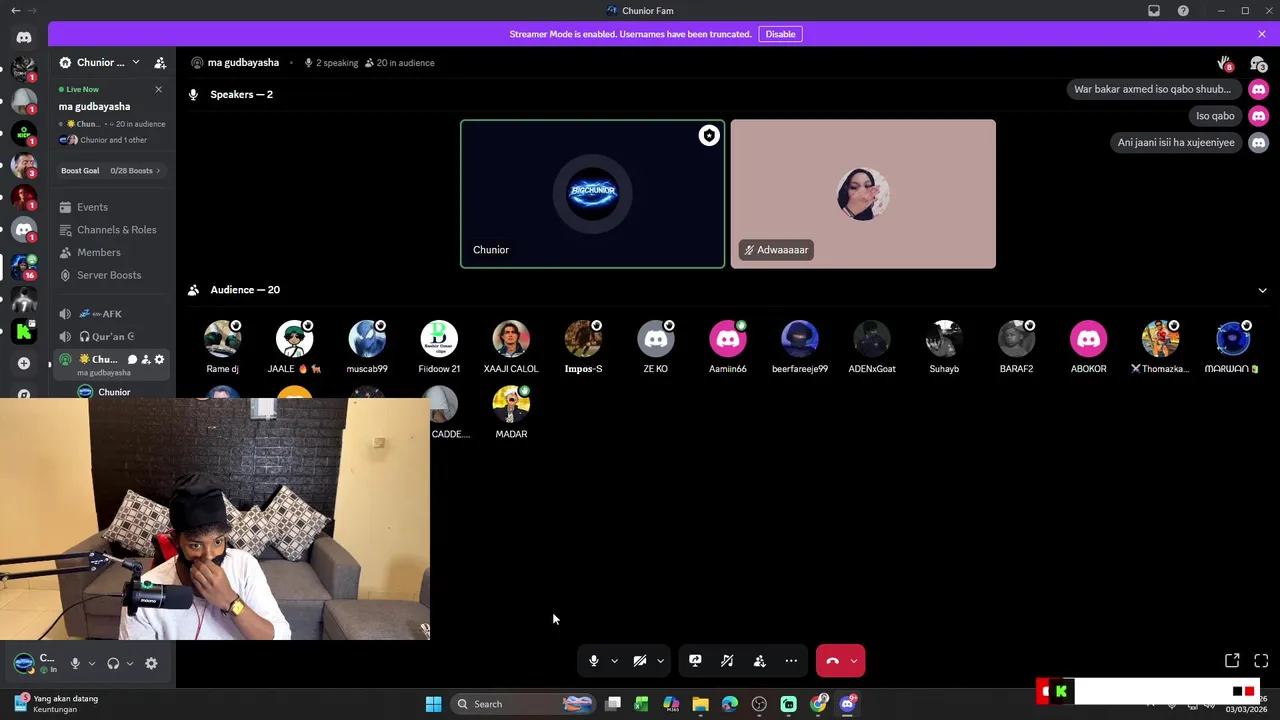Image resolution: width=1280 pixels, height=720 pixels.
Task: Click the '20 in audience' header count
Action: click(x=400, y=63)
